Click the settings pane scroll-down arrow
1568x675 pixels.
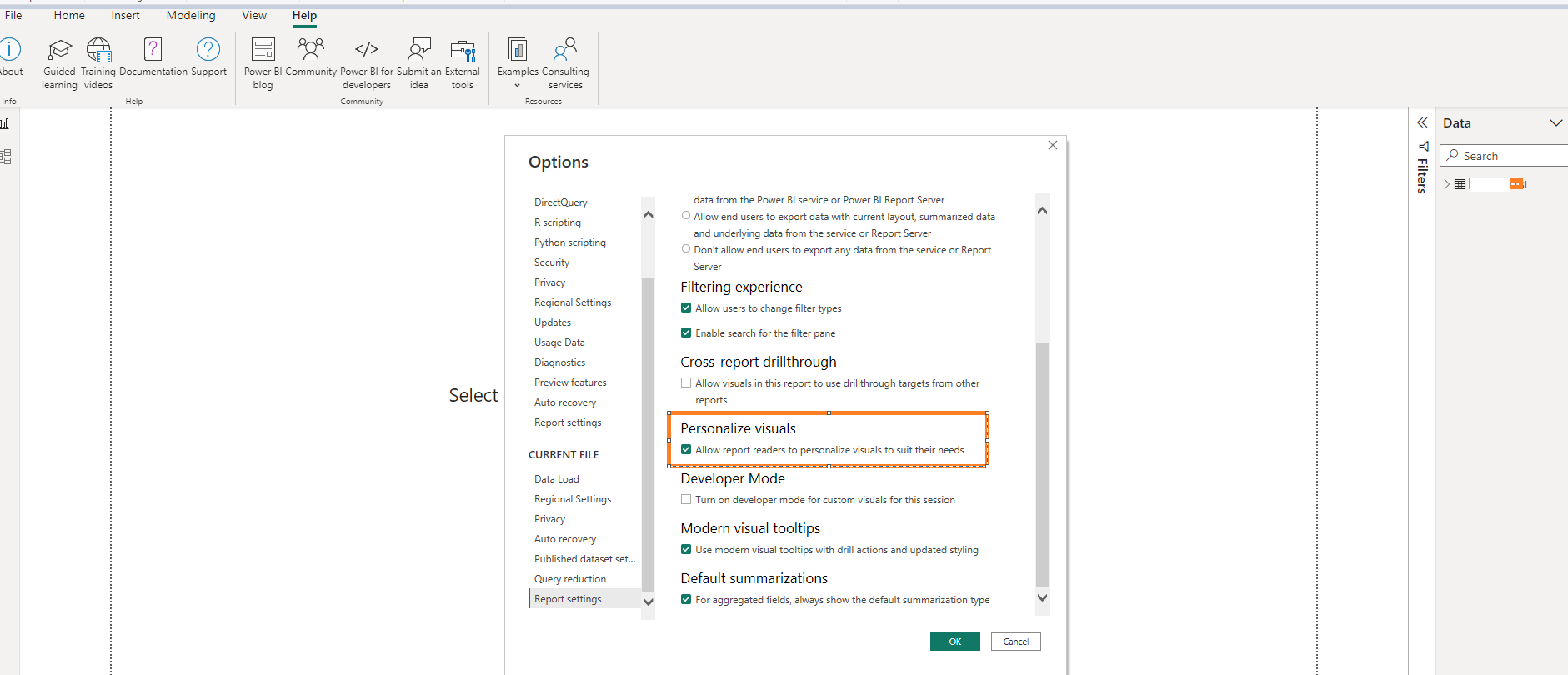(1042, 597)
